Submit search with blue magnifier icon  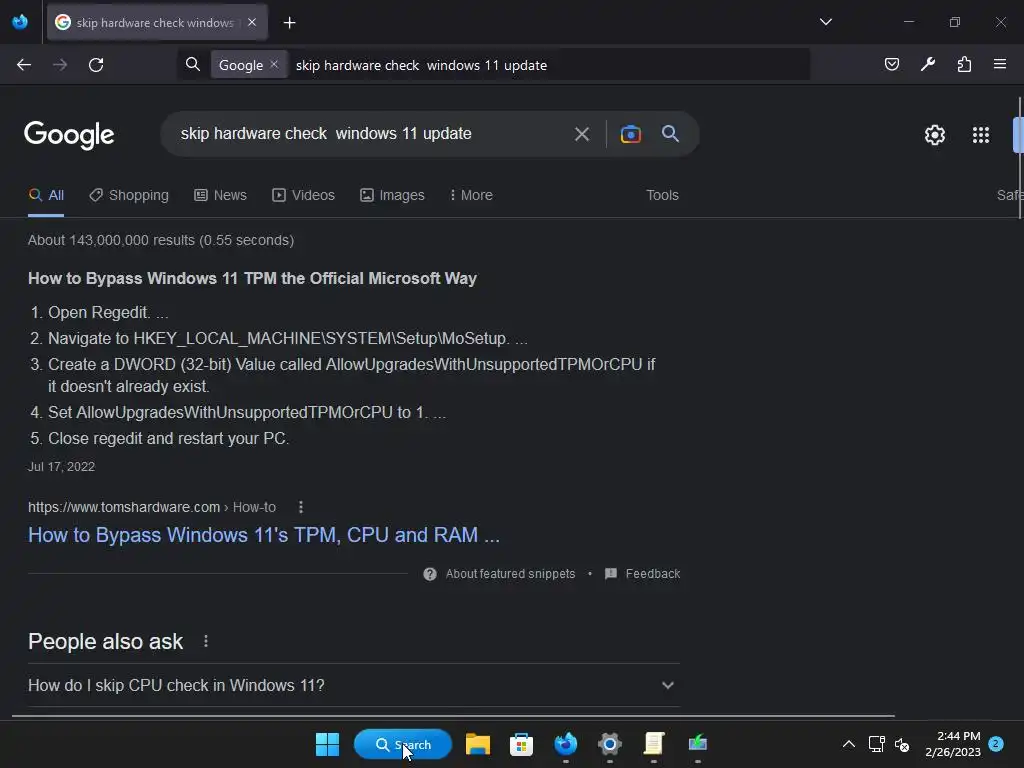670,134
